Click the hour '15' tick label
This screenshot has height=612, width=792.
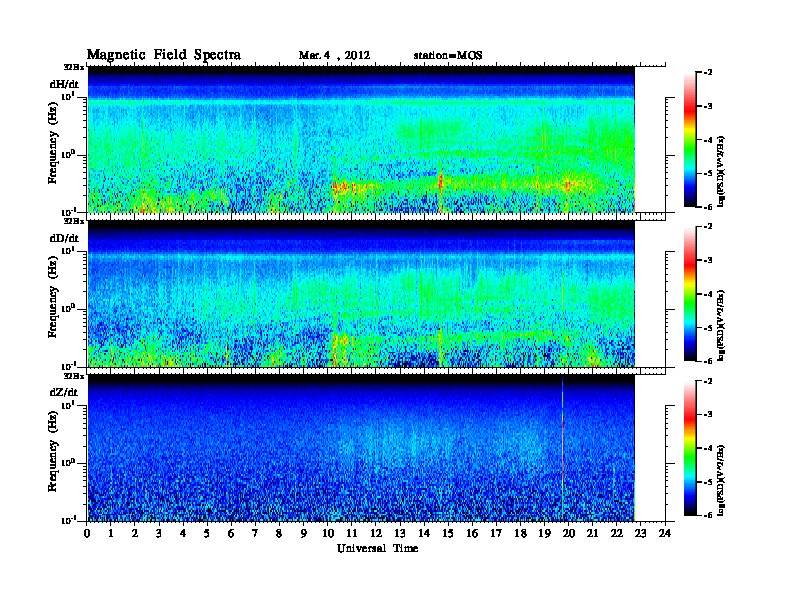pyautogui.click(x=448, y=534)
